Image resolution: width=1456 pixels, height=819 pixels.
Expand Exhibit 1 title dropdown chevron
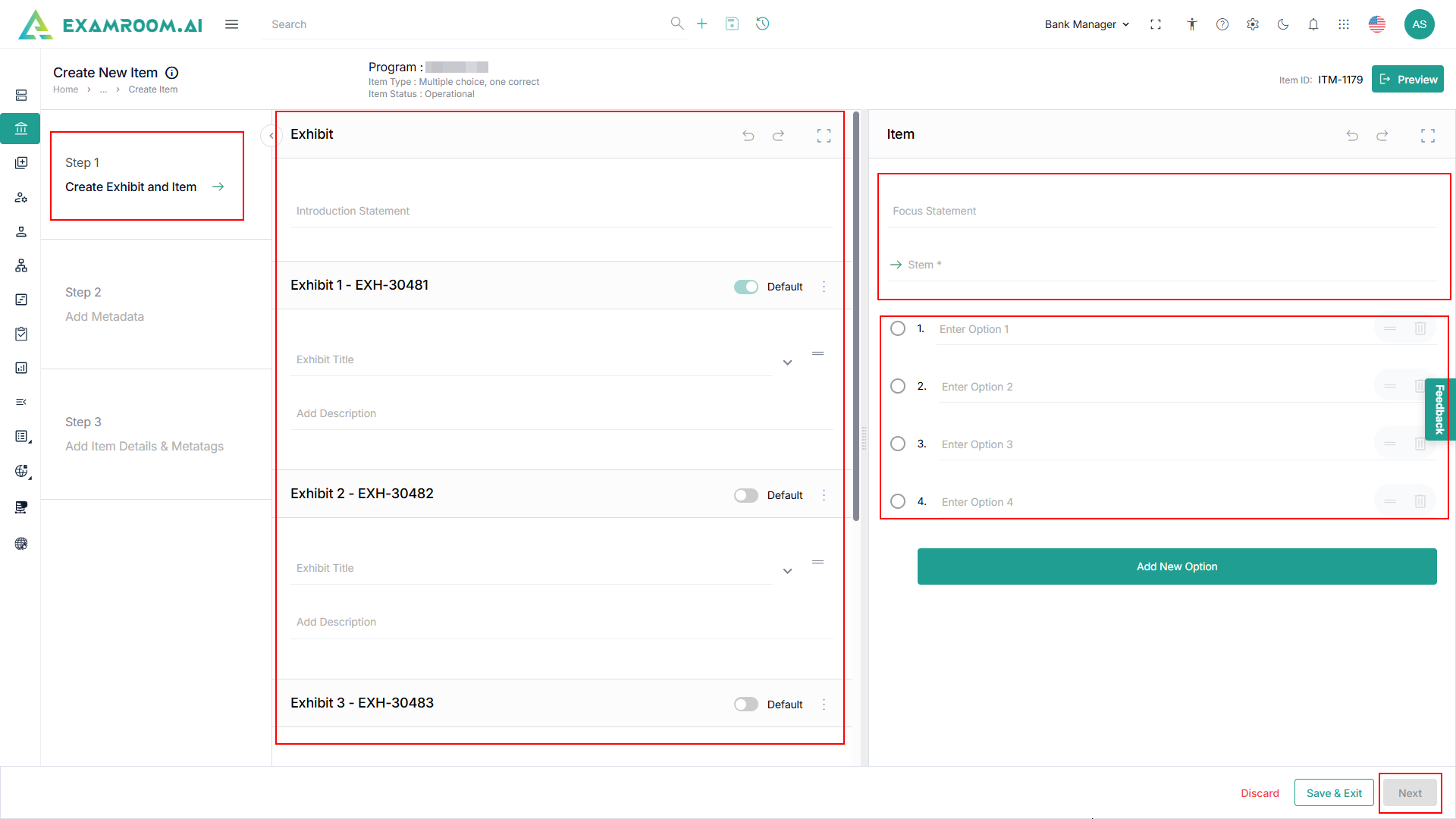tap(787, 362)
